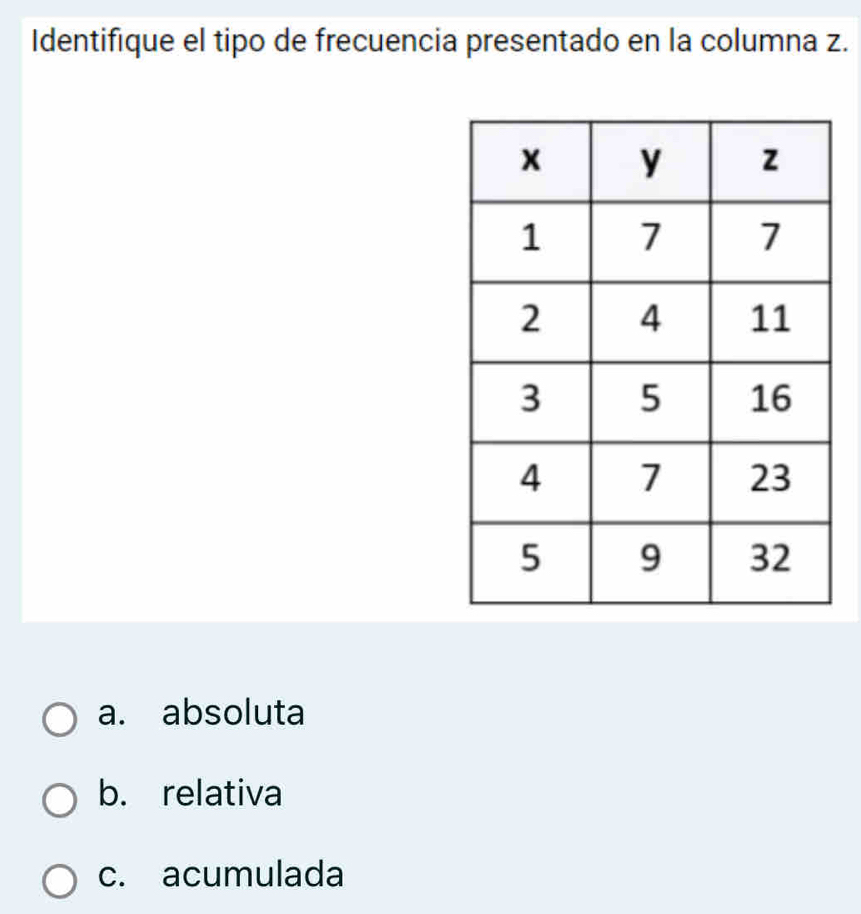This screenshot has width=861, height=914.
Task: Click the y column cell with value 5
Action: (x=650, y=401)
